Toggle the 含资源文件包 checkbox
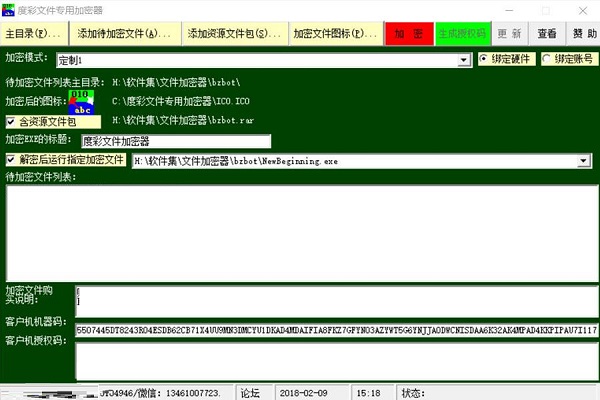This screenshot has width=600, height=400. (x=11, y=121)
